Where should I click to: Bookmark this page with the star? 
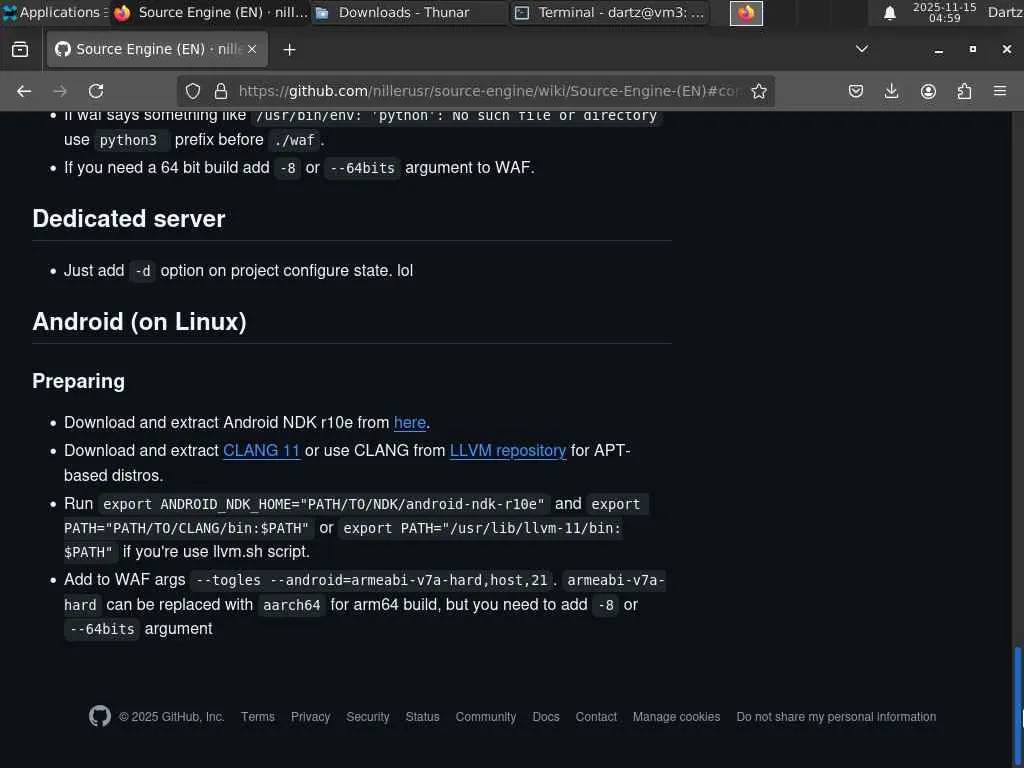(x=759, y=91)
